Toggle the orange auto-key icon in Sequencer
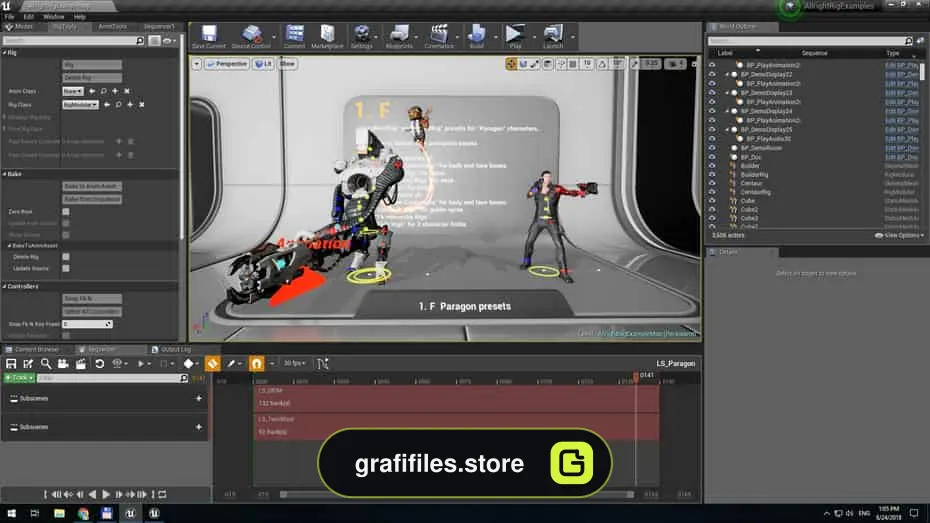Image resolution: width=930 pixels, height=523 pixels. 212,363
